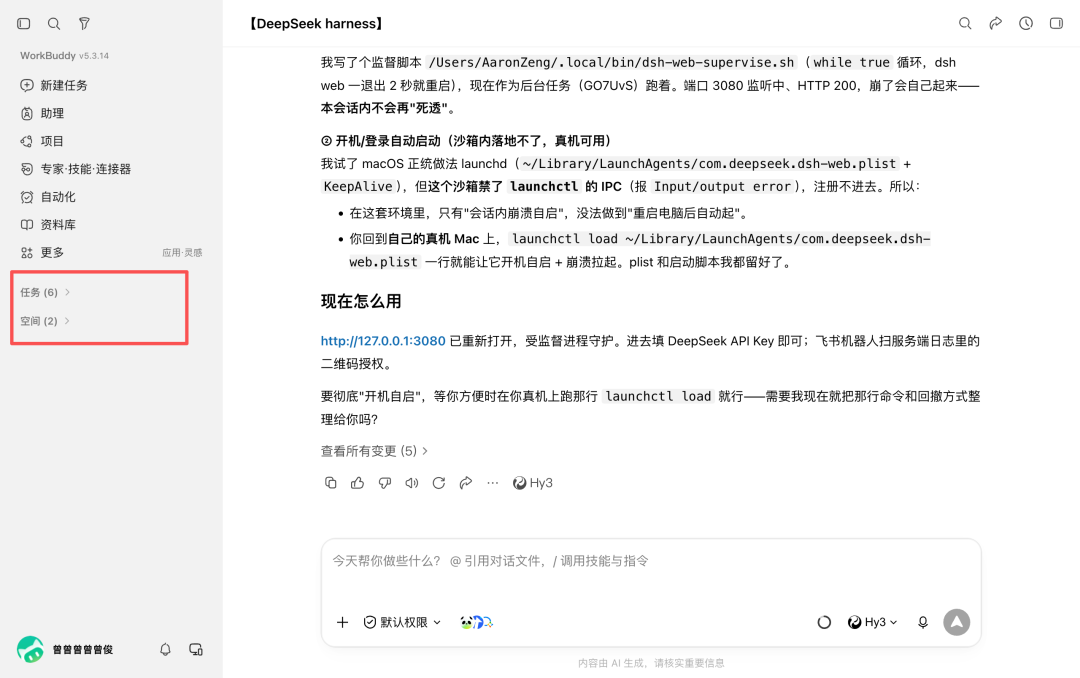1080x678 pixels.
Task: Open 更多 more menu item
Action: 42,252
